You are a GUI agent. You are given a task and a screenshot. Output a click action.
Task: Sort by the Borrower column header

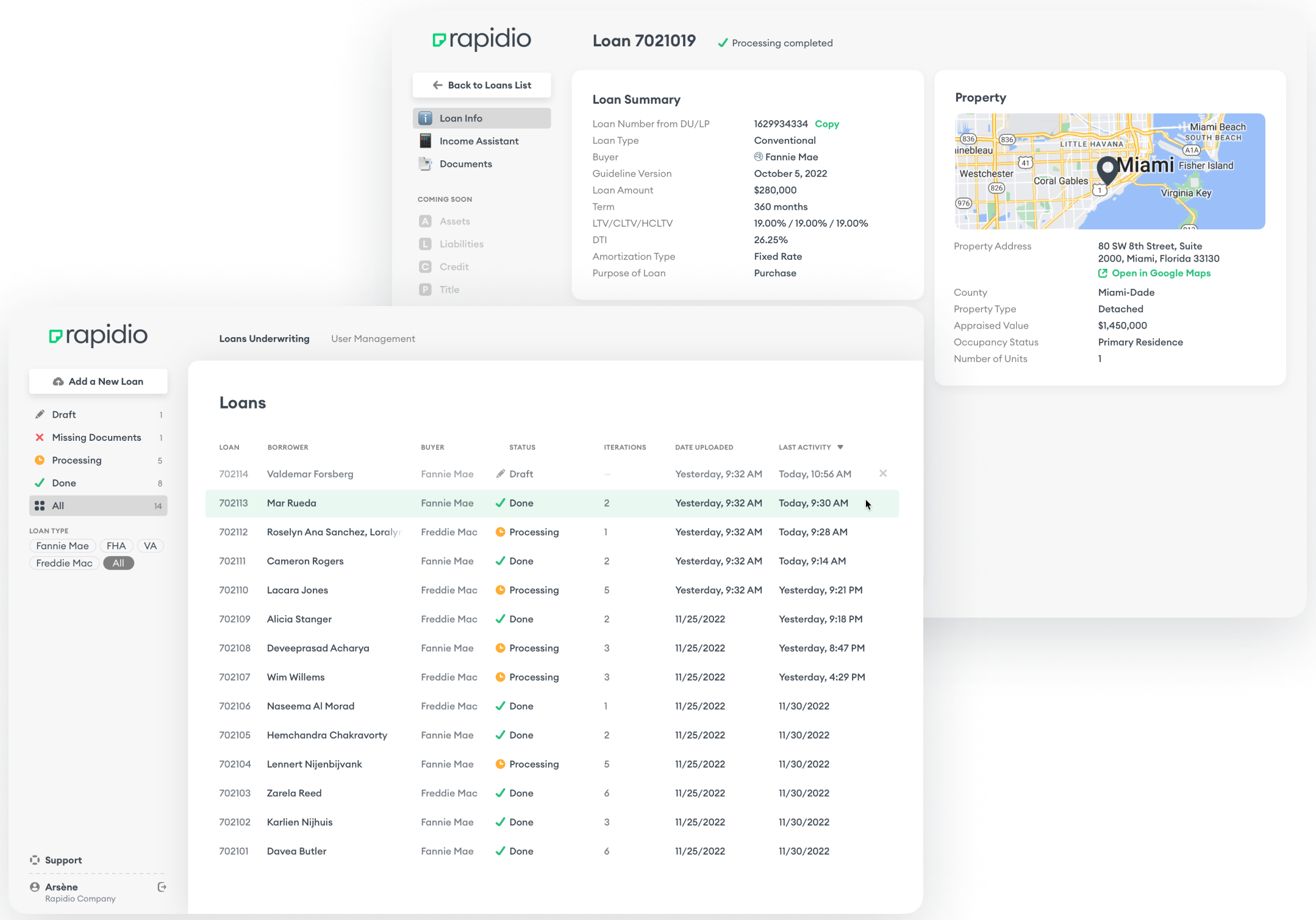(288, 448)
